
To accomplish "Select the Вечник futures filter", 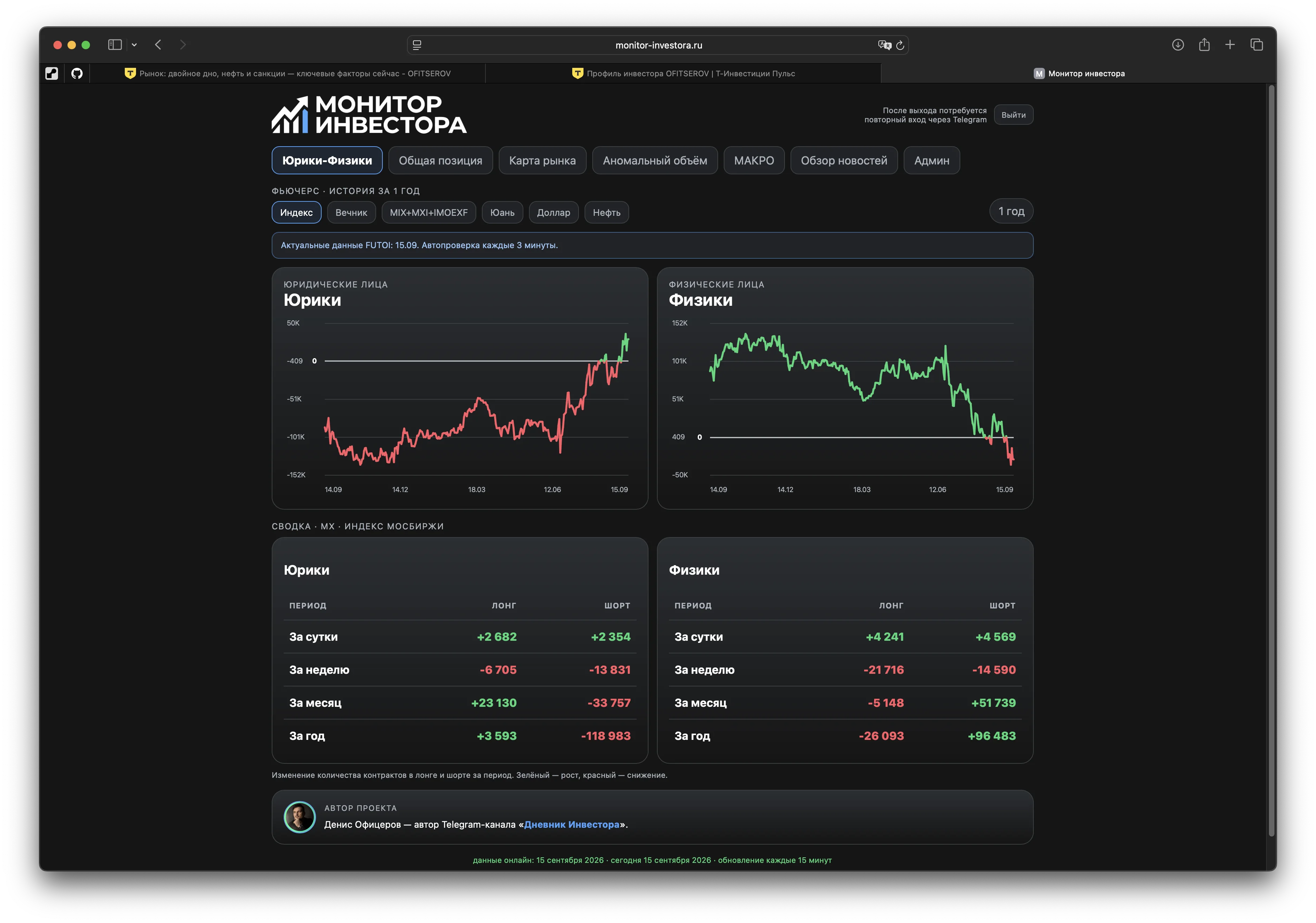I will pos(351,213).
